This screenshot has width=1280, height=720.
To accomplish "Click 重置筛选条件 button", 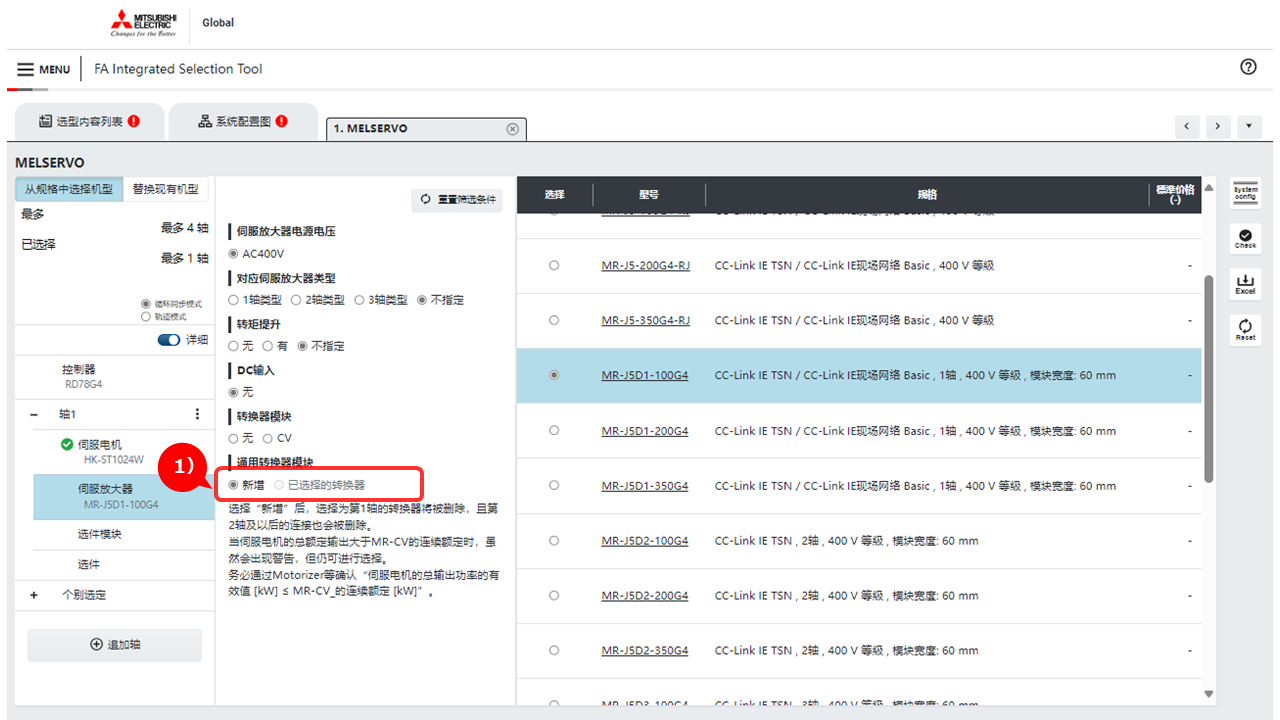I will [459, 199].
